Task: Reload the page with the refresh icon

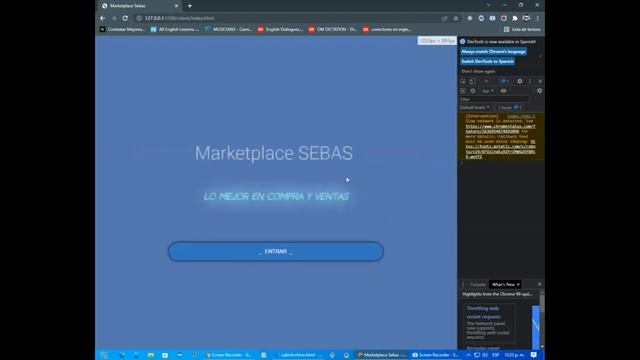Action: tap(125, 18)
